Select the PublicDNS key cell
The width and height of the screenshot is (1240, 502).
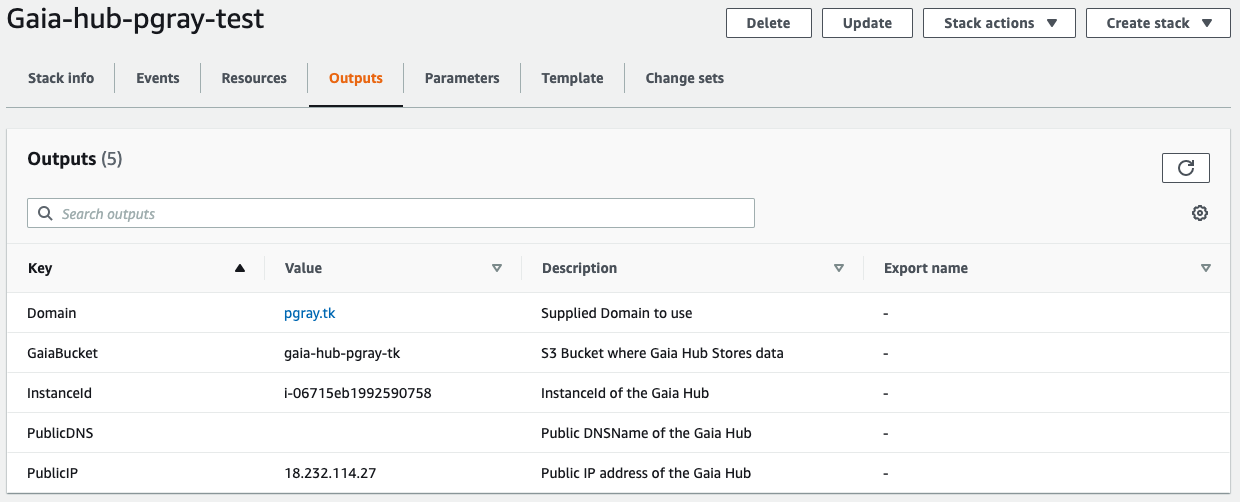(60, 433)
